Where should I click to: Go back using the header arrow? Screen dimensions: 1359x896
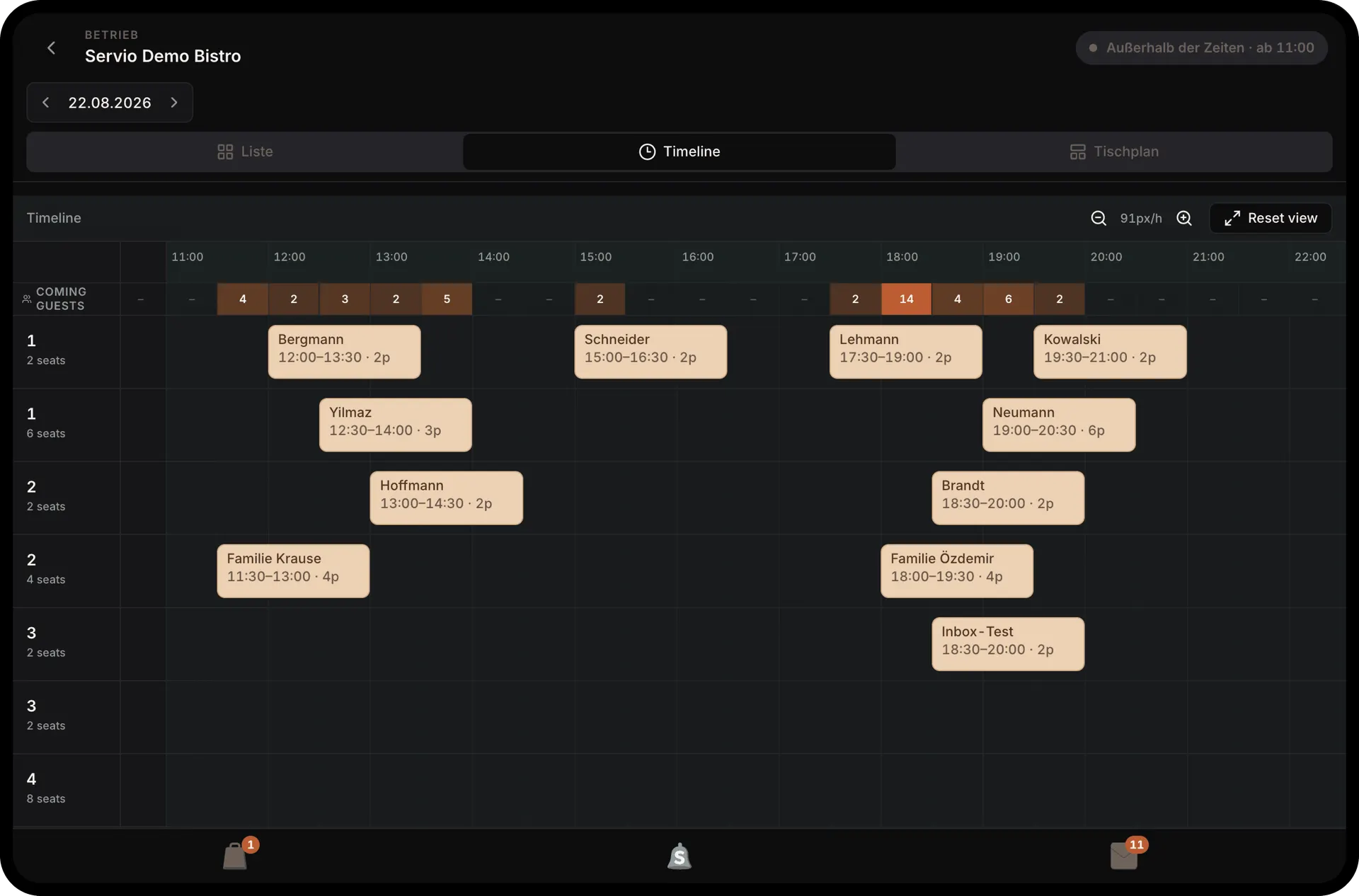point(51,47)
